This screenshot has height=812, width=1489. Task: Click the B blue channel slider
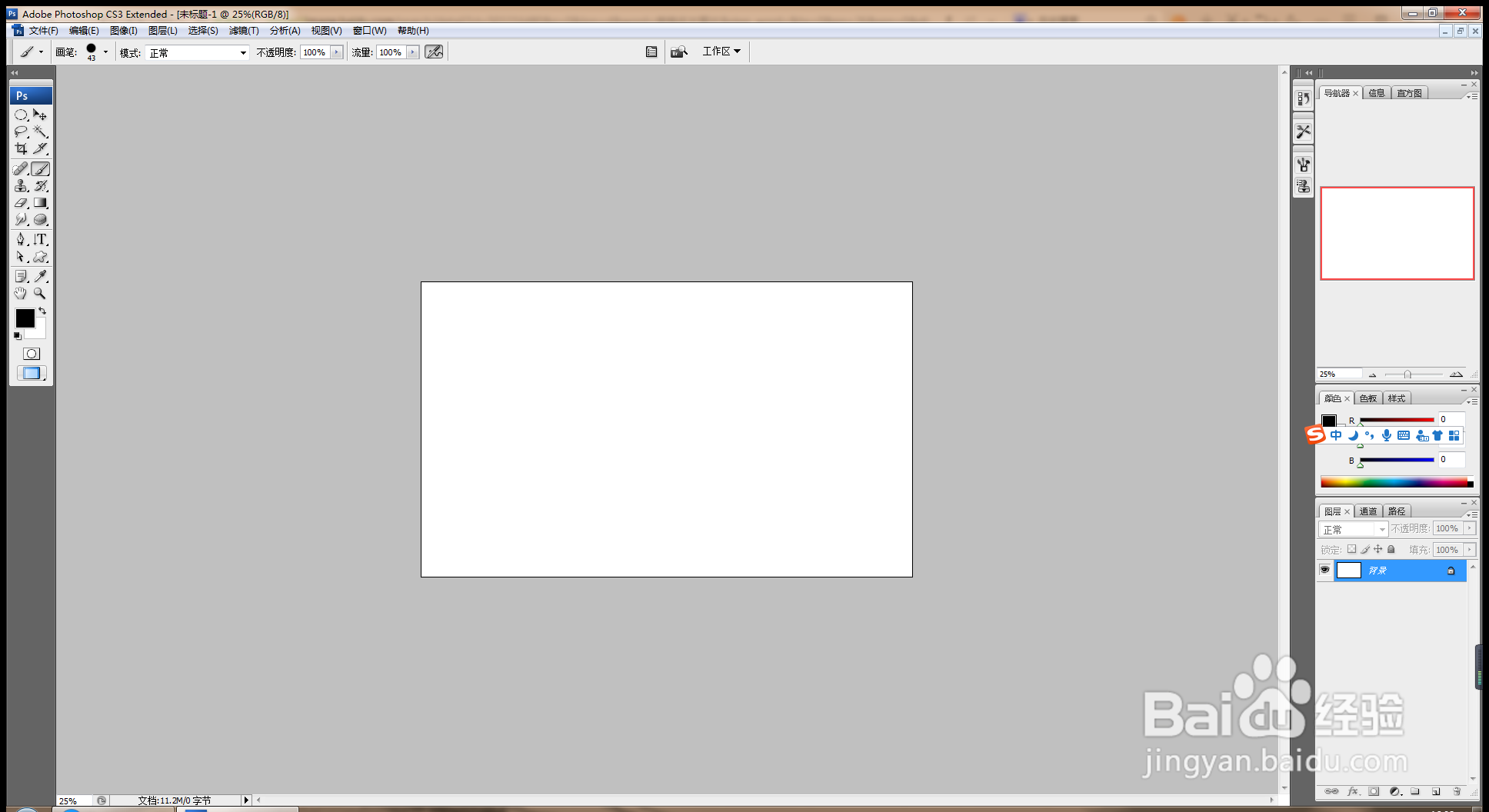1397,460
